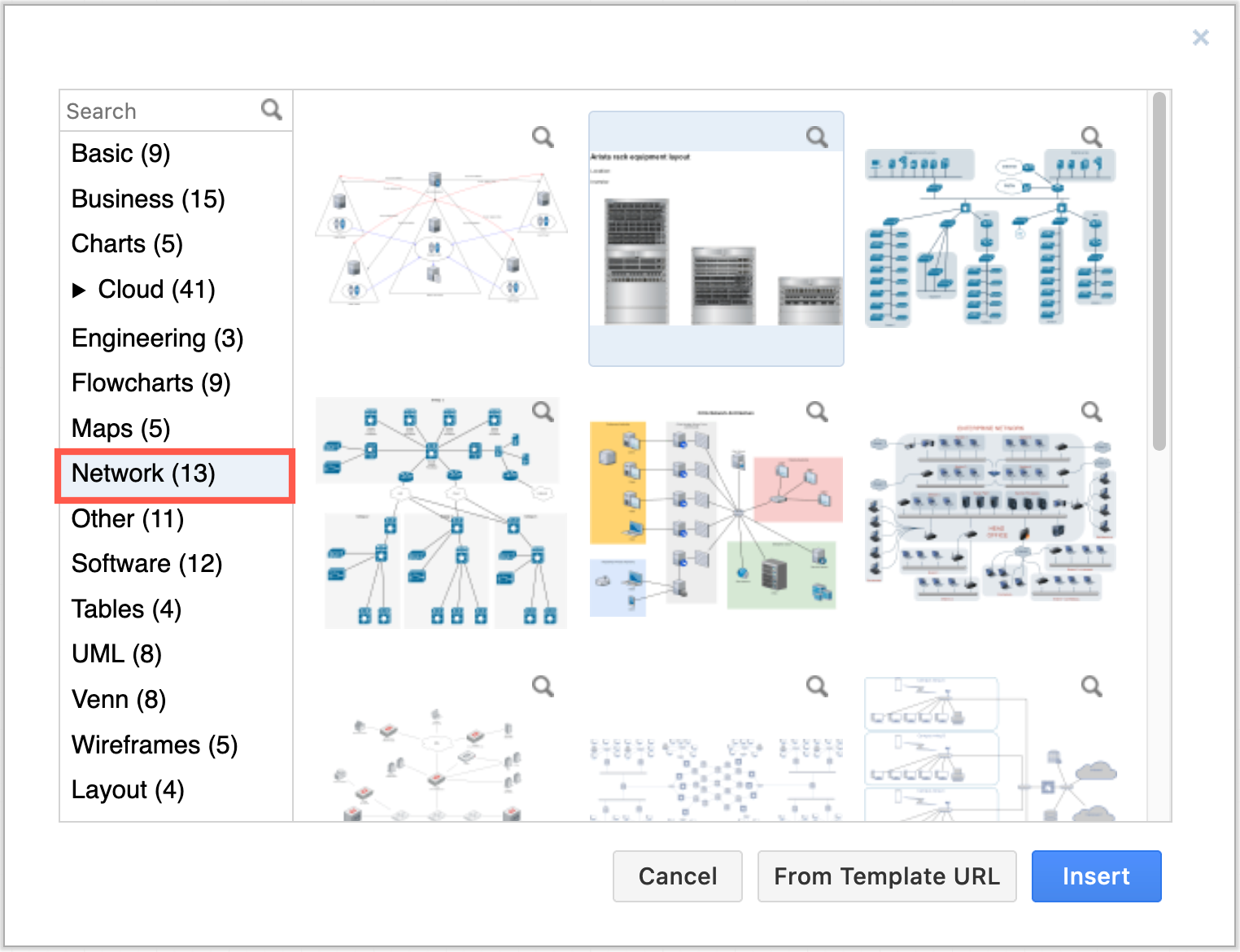Click the magnifier on the Cisco switch hierarchy thumbnail
Screen dimensions: 1240x952
click(543, 412)
